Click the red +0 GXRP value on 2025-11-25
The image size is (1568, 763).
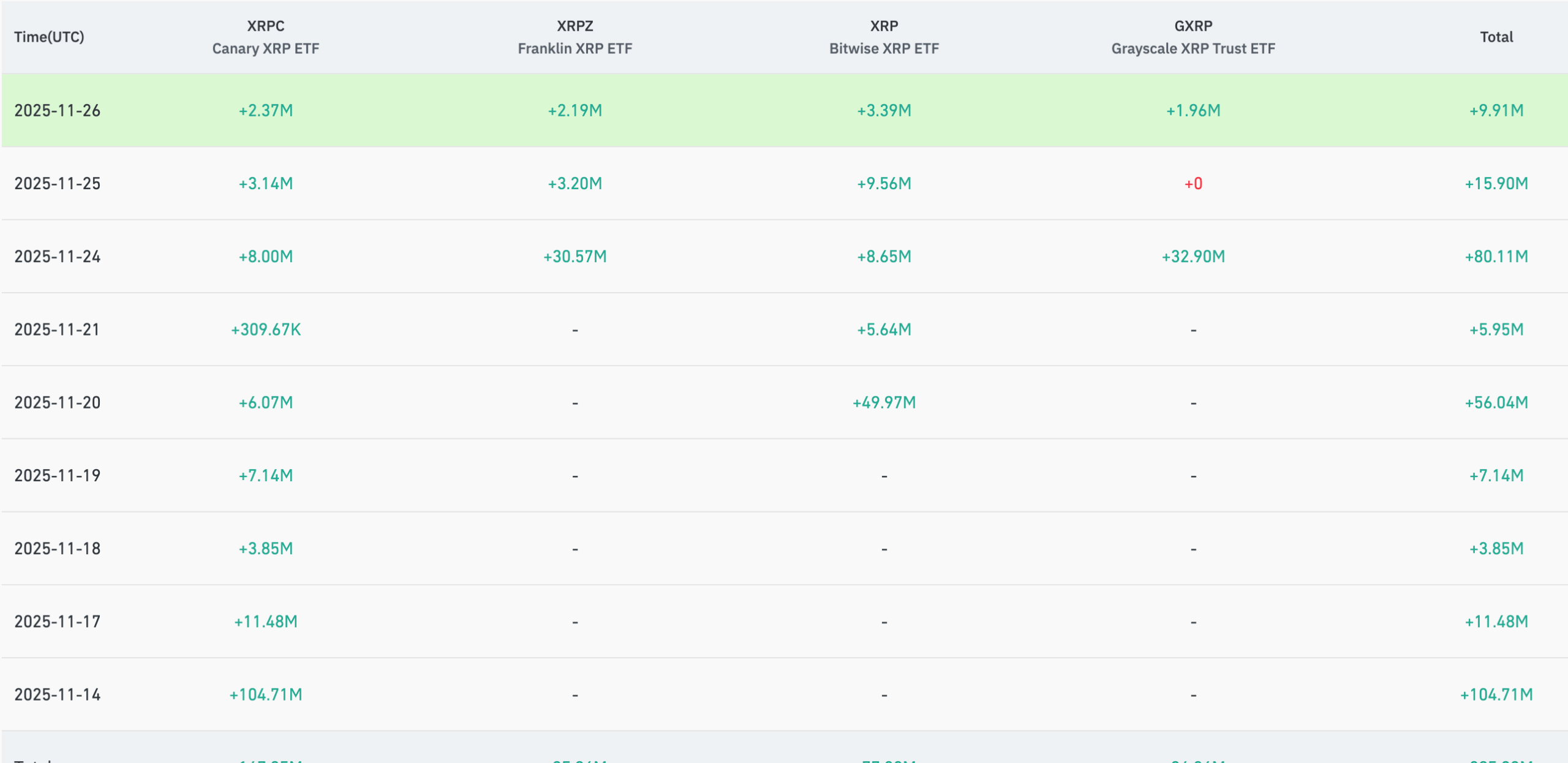[1193, 183]
